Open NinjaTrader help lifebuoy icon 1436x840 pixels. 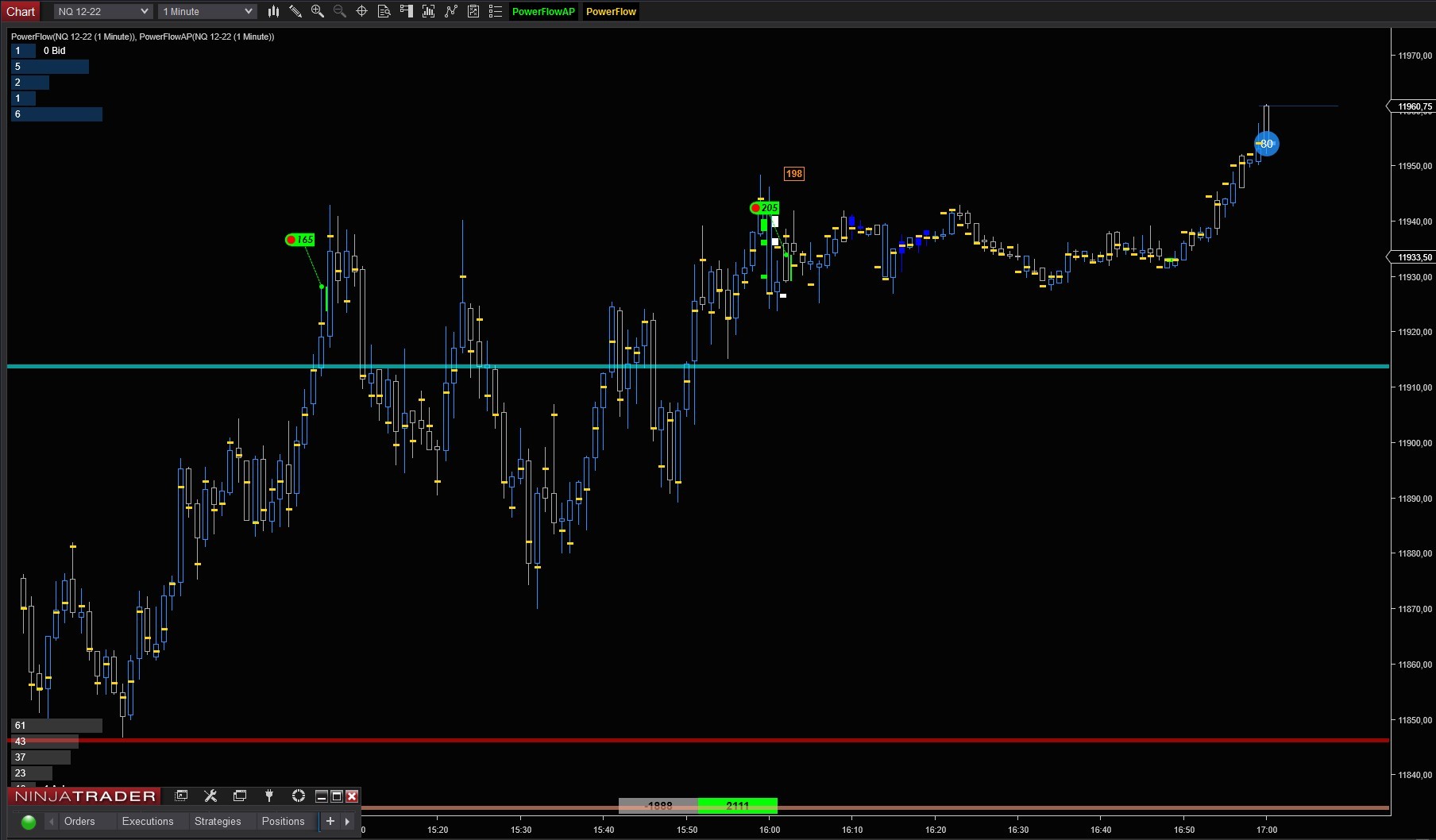coord(299,796)
